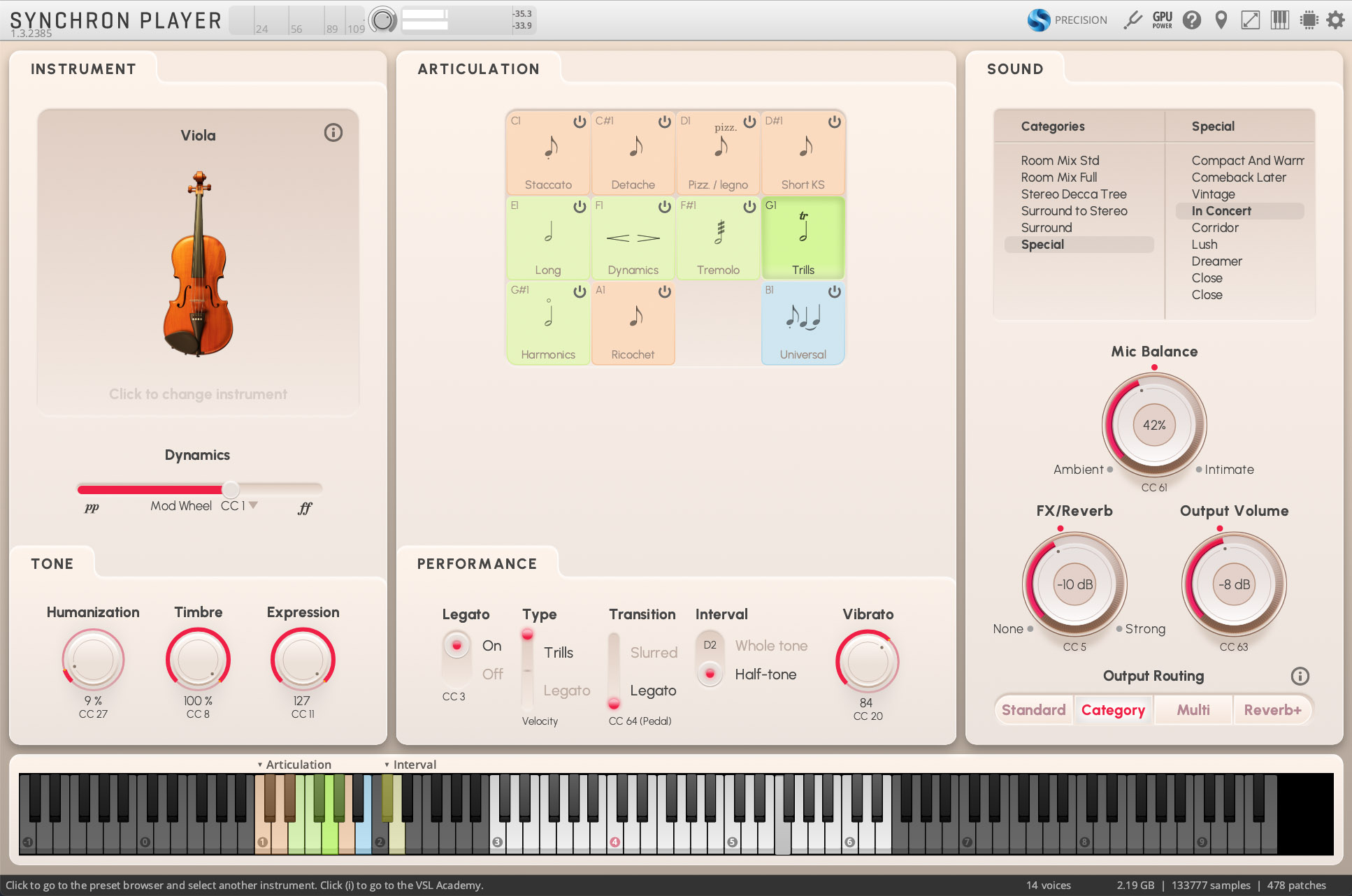Select the Long articulation pad

click(x=548, y=238)
